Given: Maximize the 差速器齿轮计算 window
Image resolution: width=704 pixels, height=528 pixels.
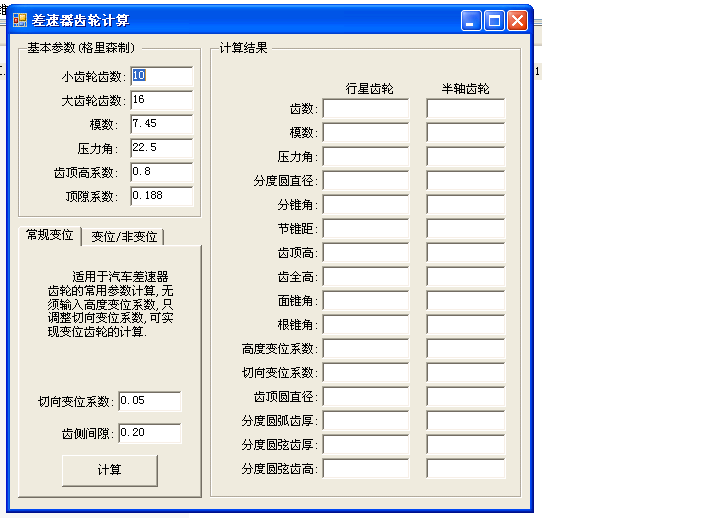Looking at the screenshot, I should [x=494, y=21].
